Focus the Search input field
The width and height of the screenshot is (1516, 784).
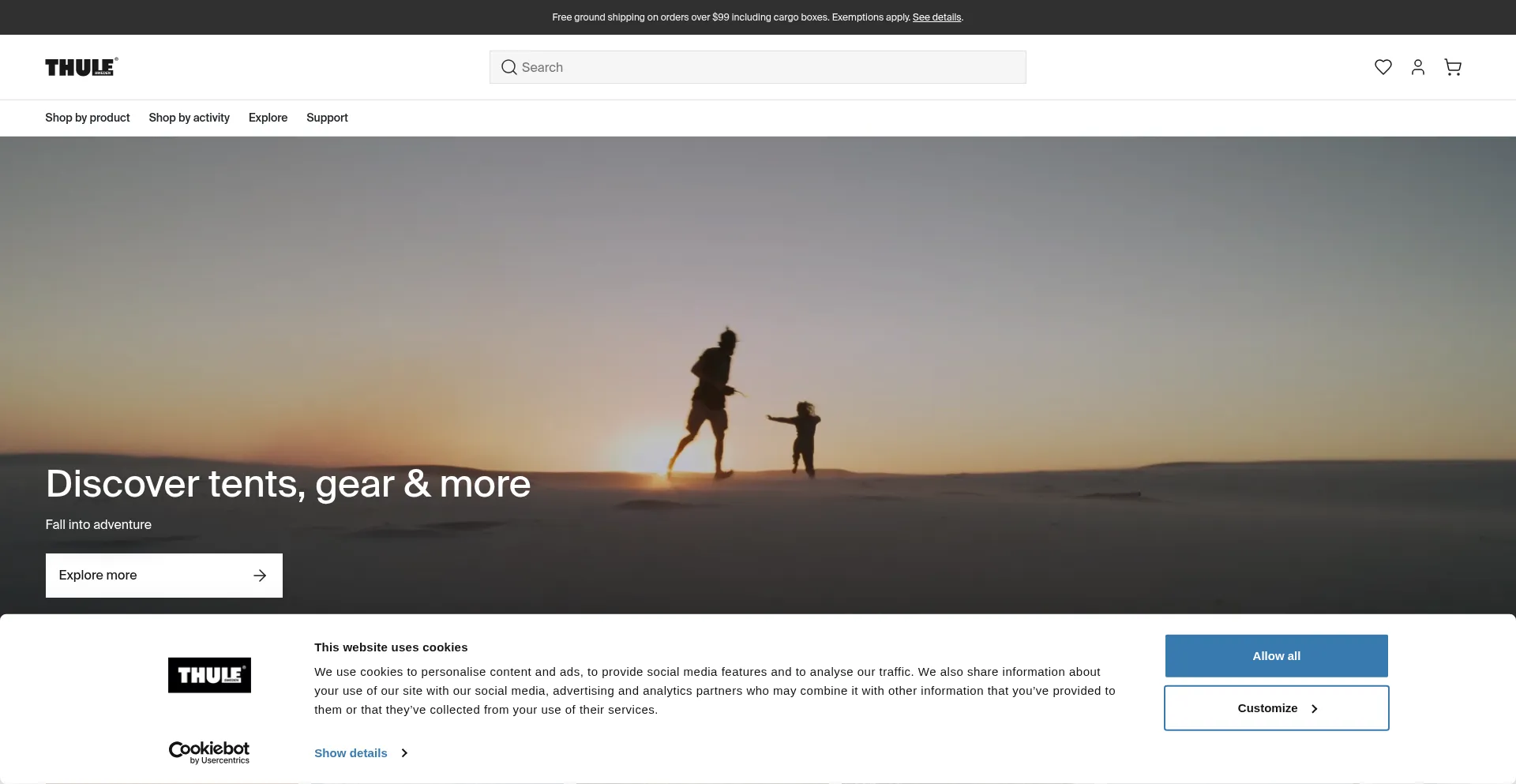(770, 67)
